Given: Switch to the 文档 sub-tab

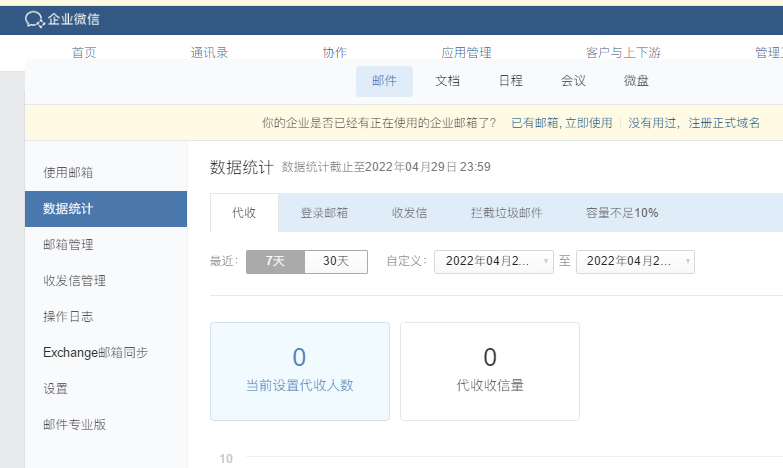Looking at the screenshot, I should coord(448,81).
